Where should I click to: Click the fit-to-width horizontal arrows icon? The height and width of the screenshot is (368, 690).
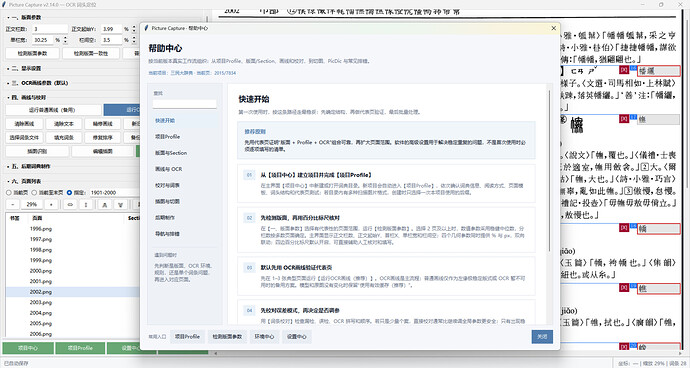70,205
